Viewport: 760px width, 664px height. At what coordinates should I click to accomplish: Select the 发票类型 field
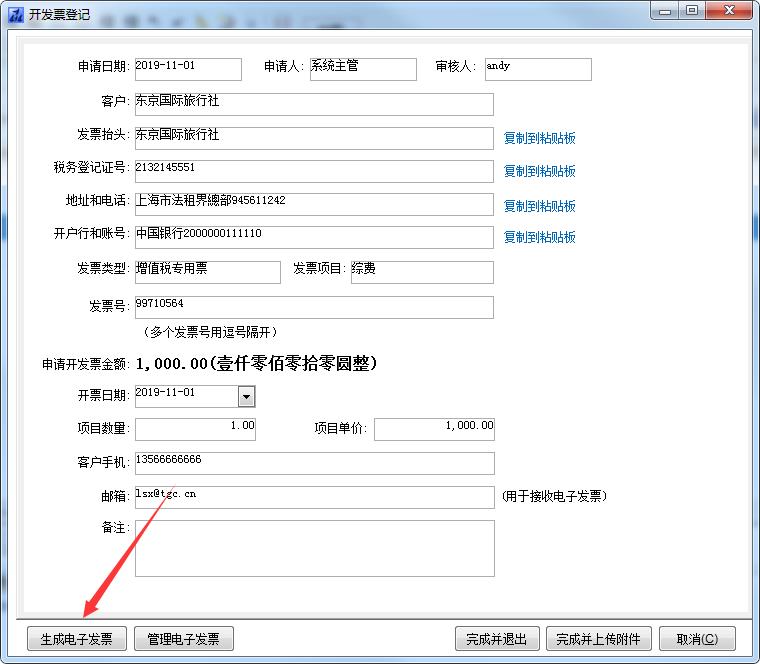[x=207, y=272]
